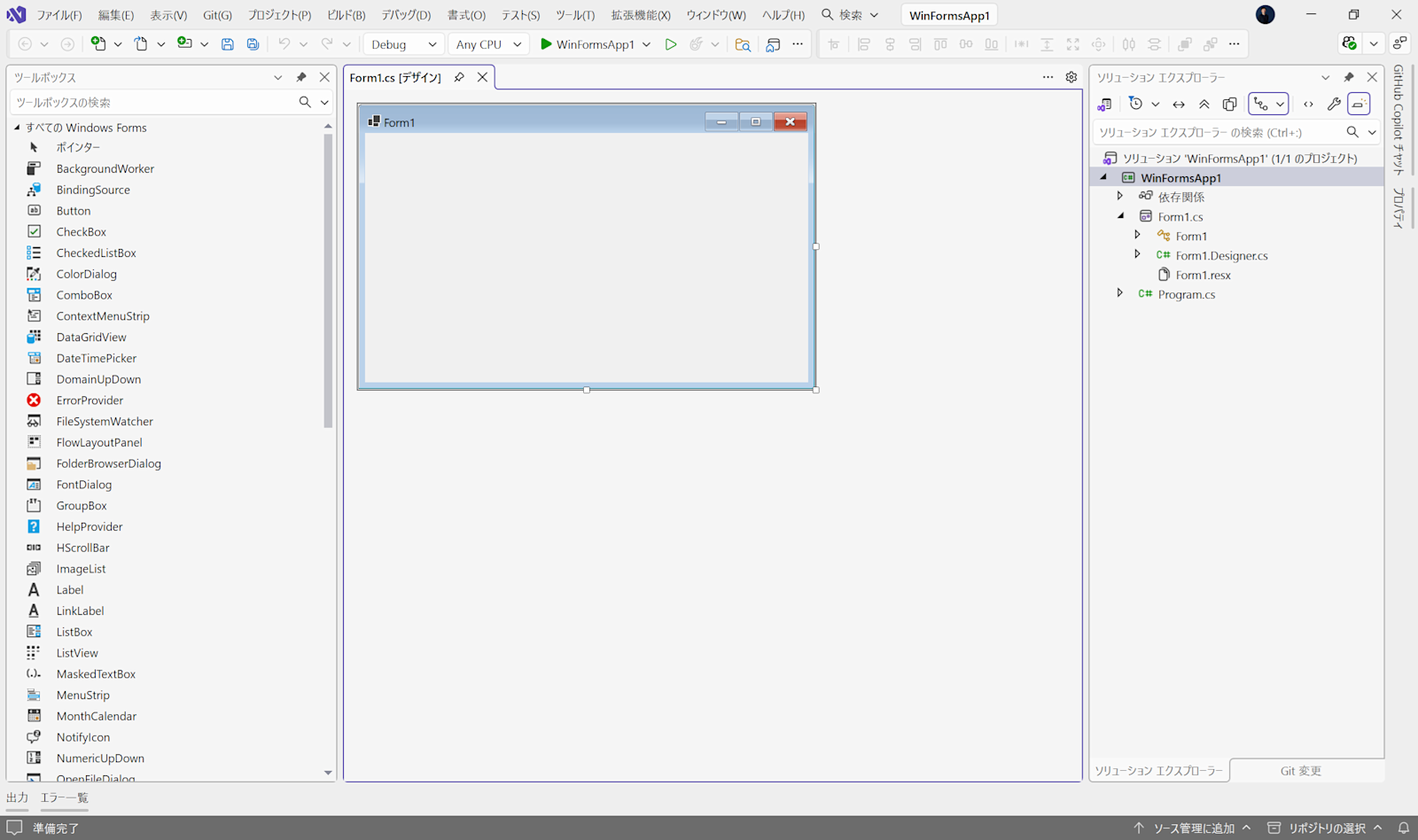This screenshot has width=1418, height=840.
Task: Open GitHub Copilot status badge icon
Action: [x=1350, y=43]
